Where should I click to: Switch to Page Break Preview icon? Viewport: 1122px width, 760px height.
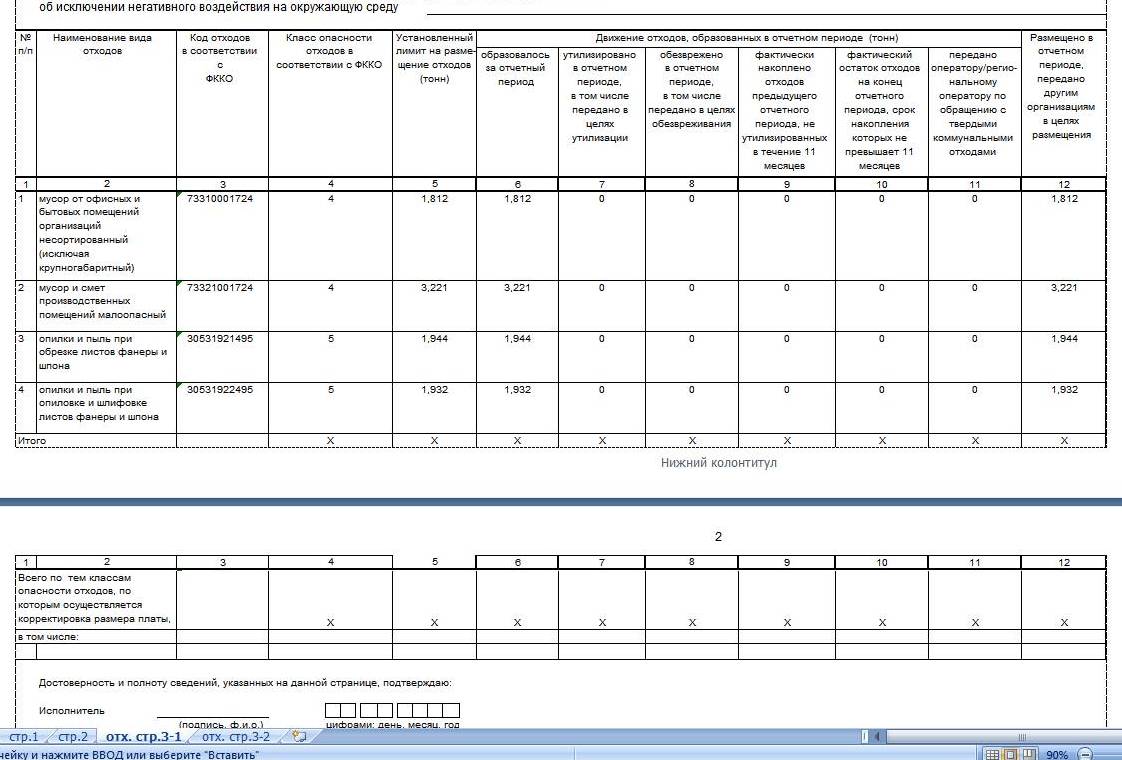[x=1028, y=754]
